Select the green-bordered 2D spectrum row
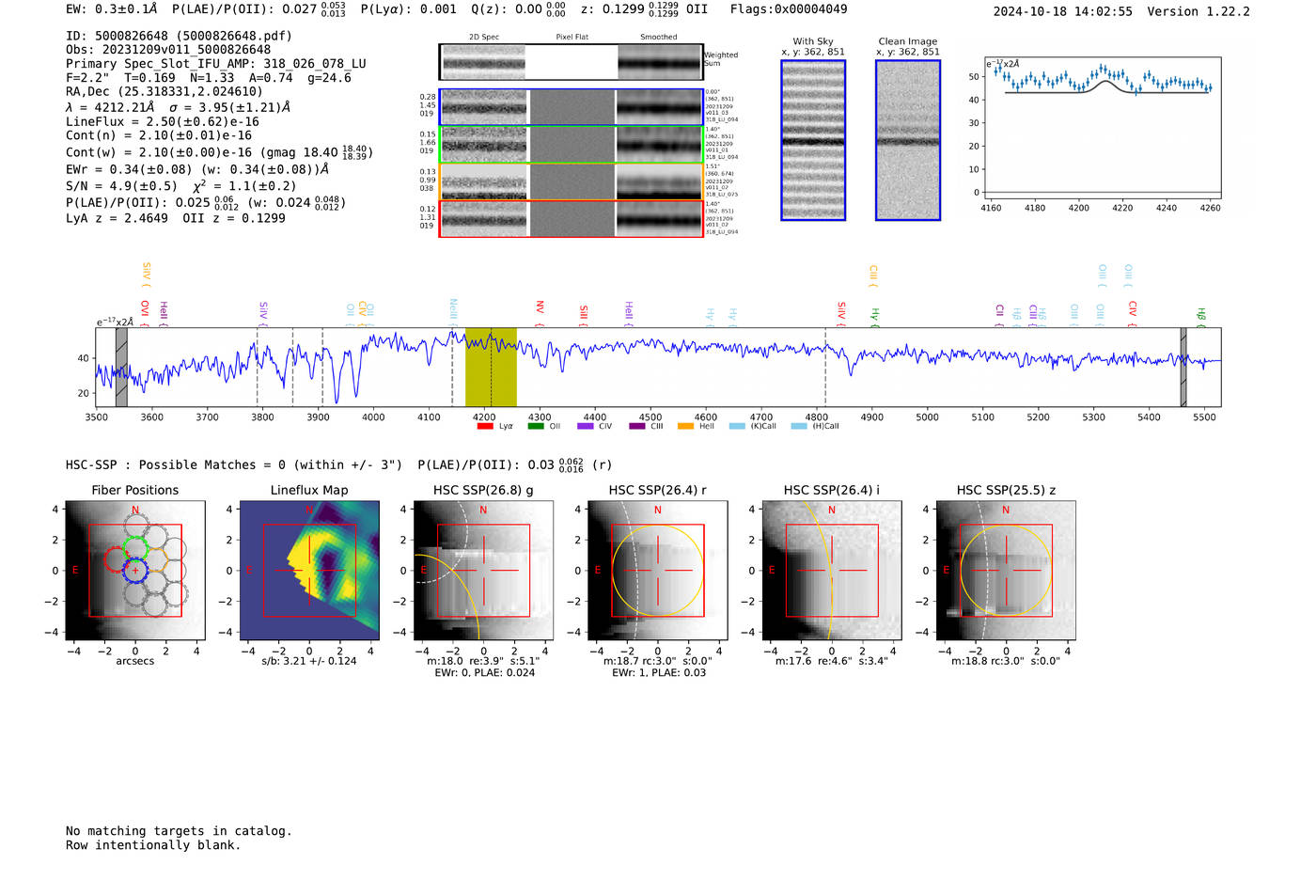The image size is (1316, 896). (572, 145)
